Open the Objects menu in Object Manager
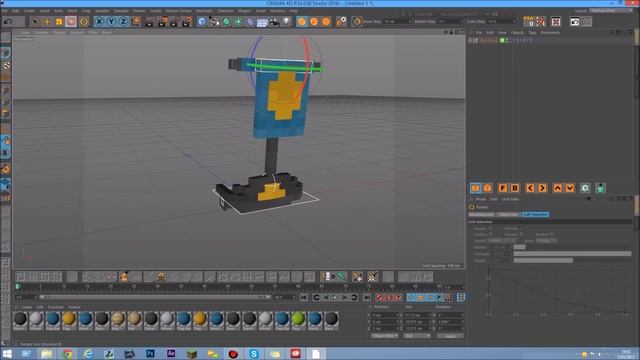Viewport: 640px width, 360px height. click(x=517, y=33)
